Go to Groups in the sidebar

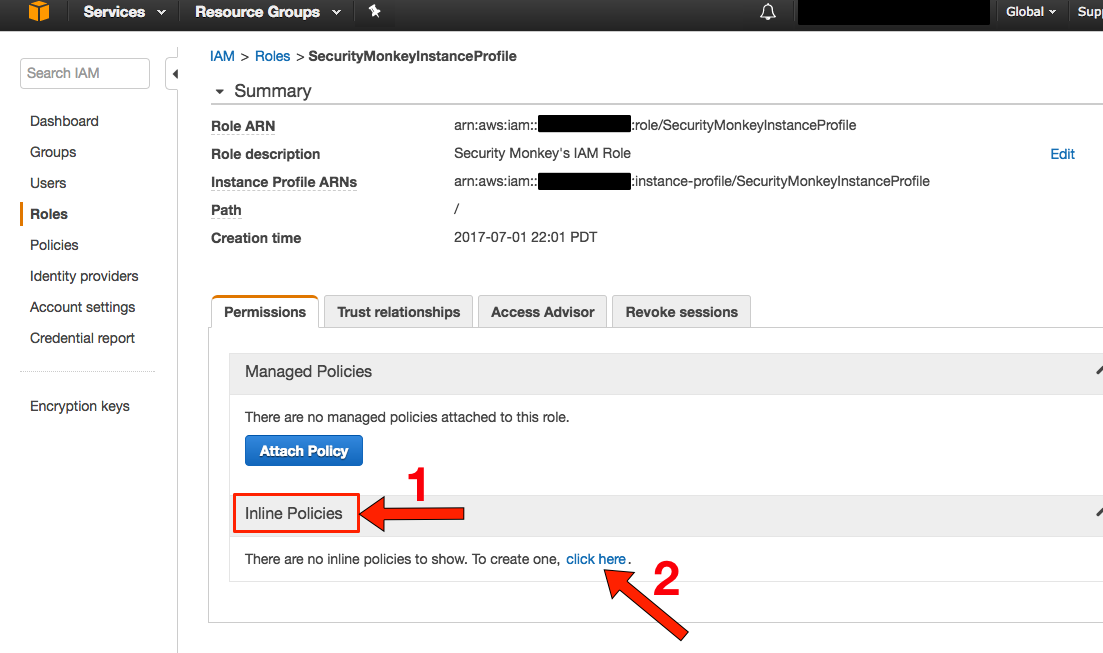pyautogui.click(x=53, y=152)
